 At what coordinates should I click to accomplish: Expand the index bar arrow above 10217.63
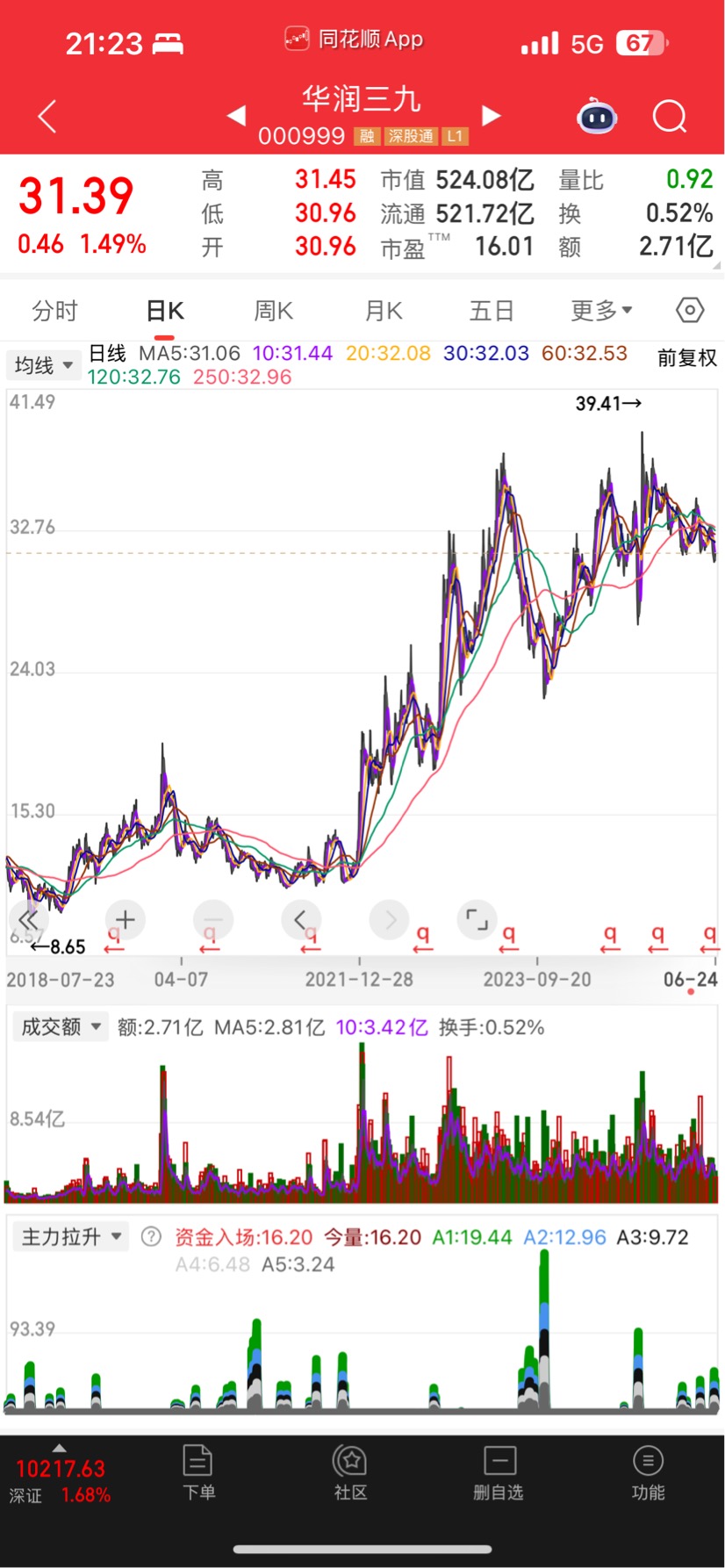(x=59, y=1448)
